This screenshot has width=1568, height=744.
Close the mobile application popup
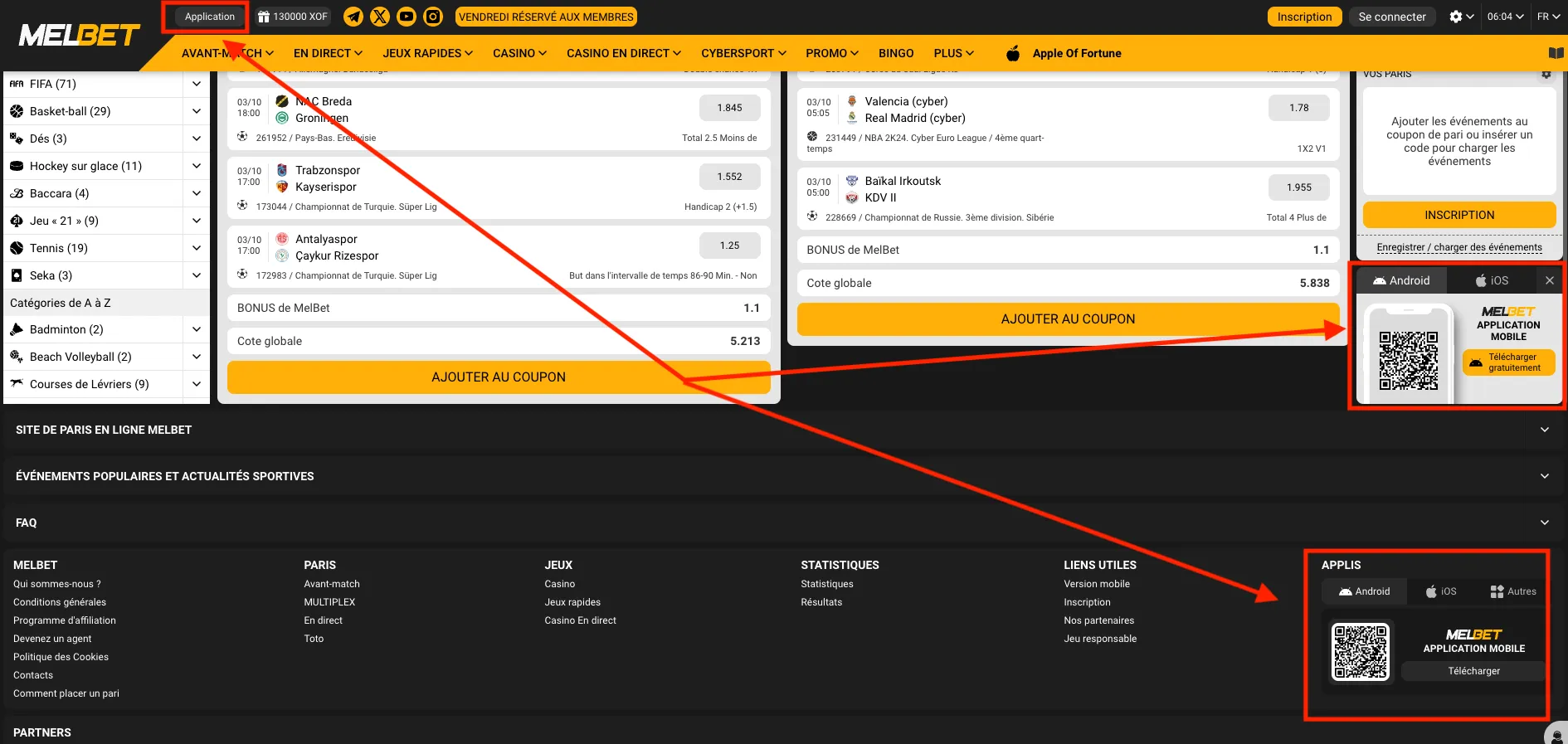click(1549, 280)
